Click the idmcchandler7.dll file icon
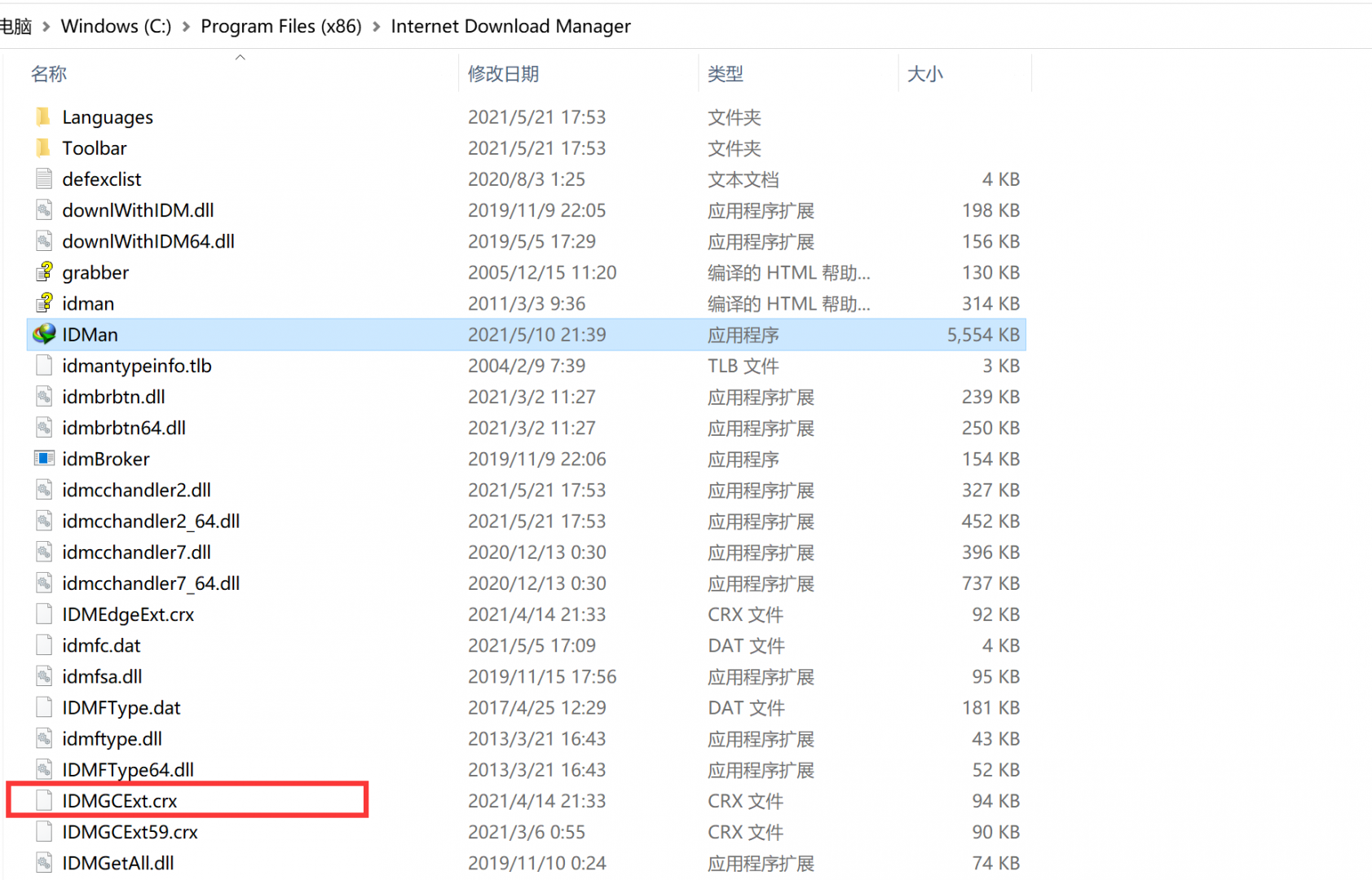Viewport: 1372px width, 880px height. coord(44,552)
